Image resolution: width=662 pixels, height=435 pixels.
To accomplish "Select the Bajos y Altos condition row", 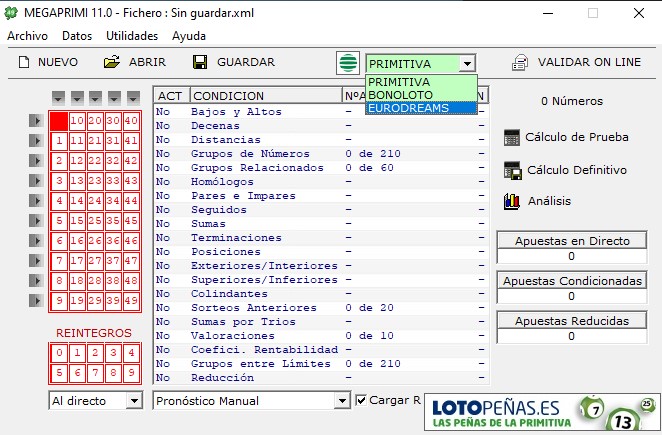I will (321, 112).
